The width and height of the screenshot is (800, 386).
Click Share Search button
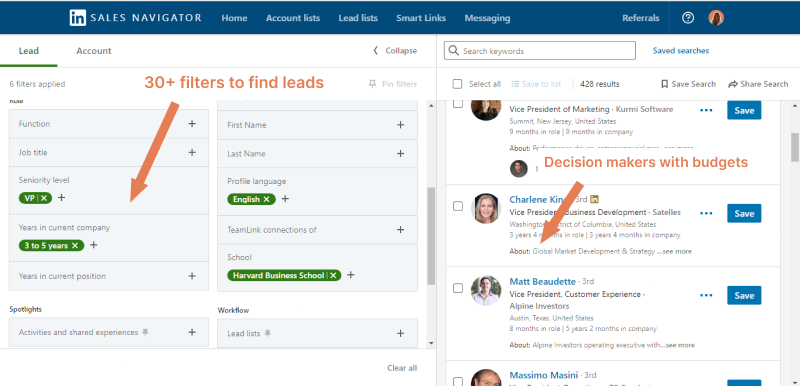tap(758, 84)
